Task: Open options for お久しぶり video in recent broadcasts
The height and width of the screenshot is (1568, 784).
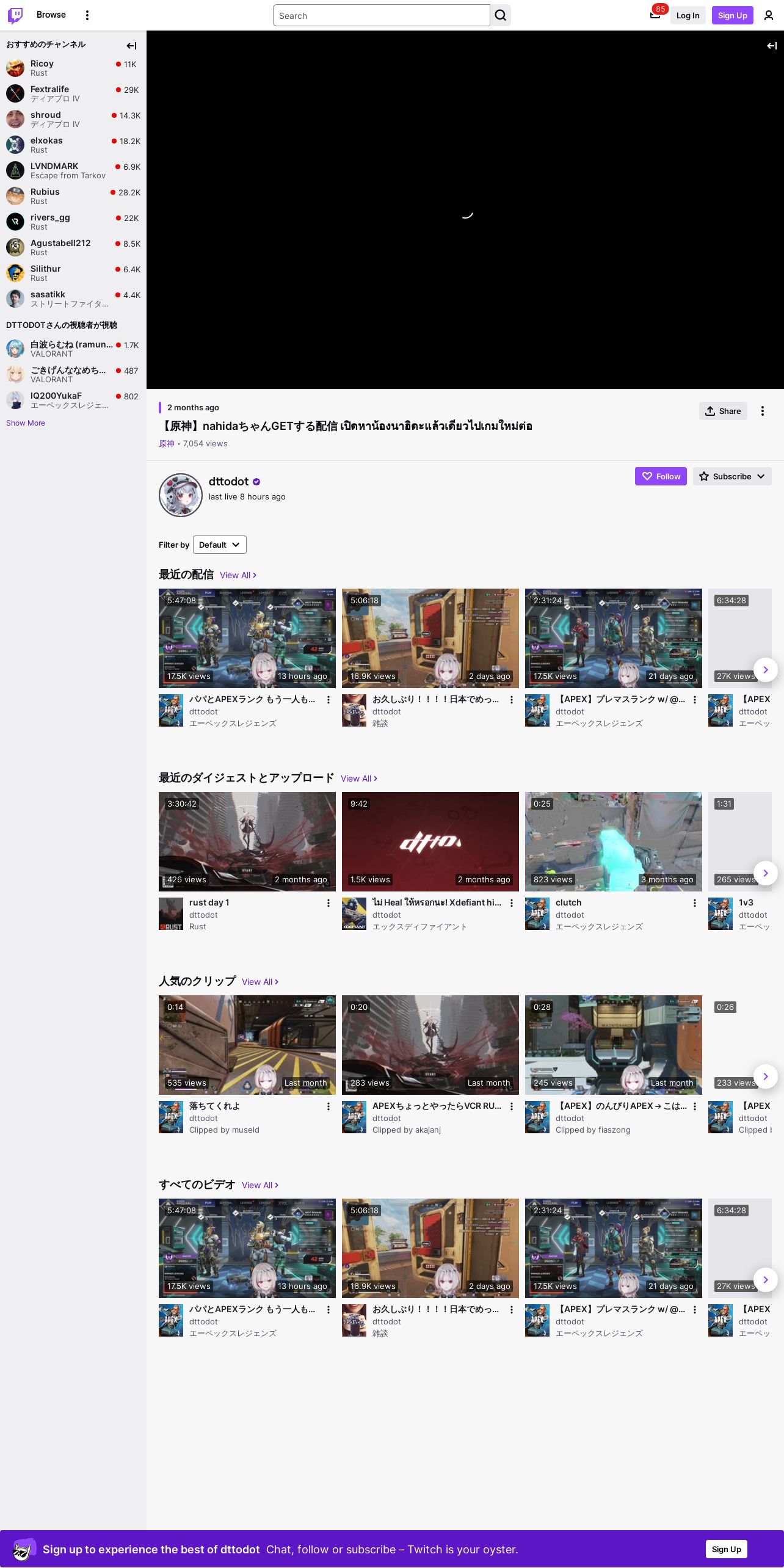Action: (512, 700)
